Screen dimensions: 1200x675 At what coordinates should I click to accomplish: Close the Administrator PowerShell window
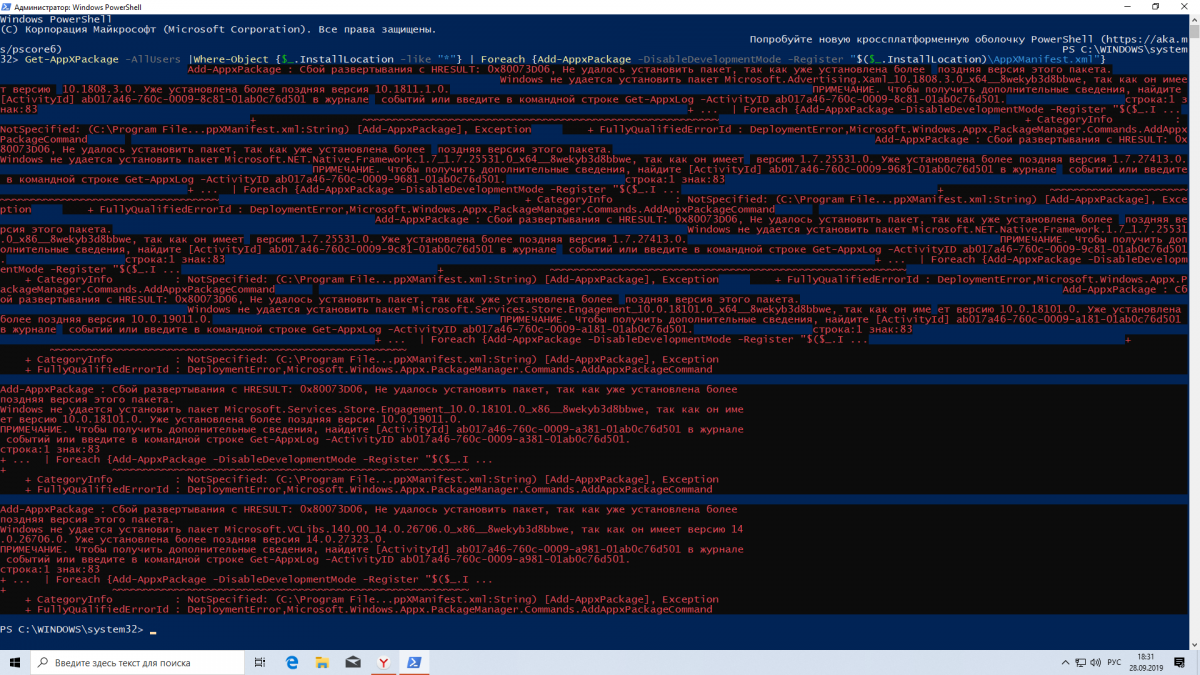pos(1184,7)
